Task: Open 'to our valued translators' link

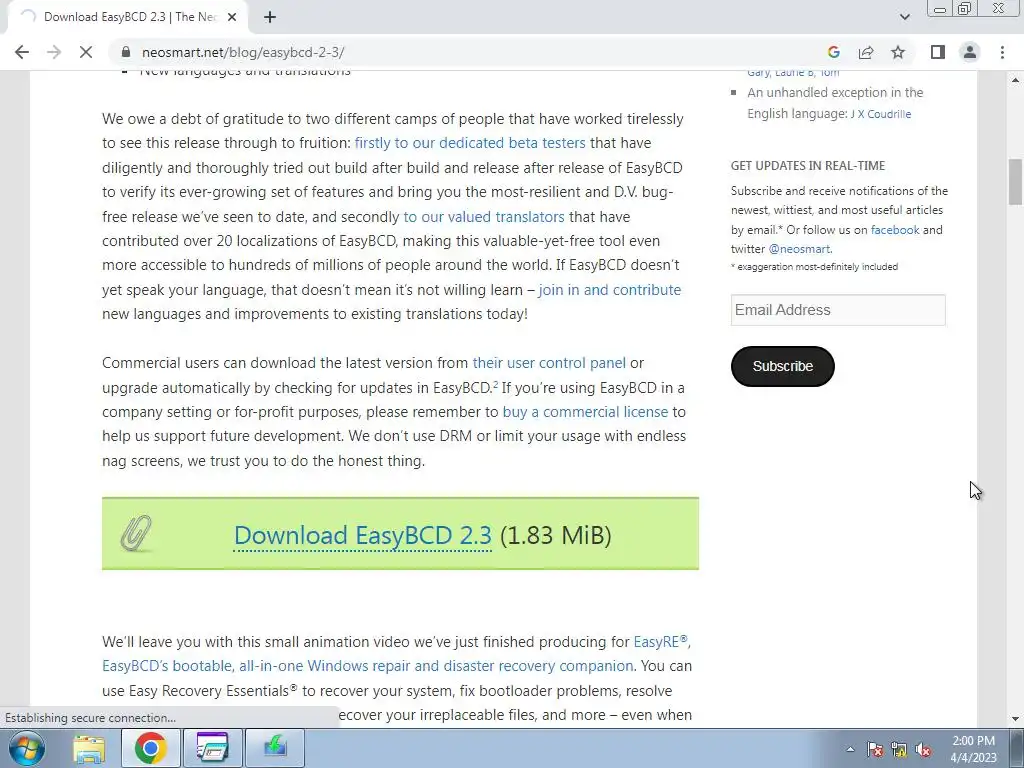Action: pos(484,217)
